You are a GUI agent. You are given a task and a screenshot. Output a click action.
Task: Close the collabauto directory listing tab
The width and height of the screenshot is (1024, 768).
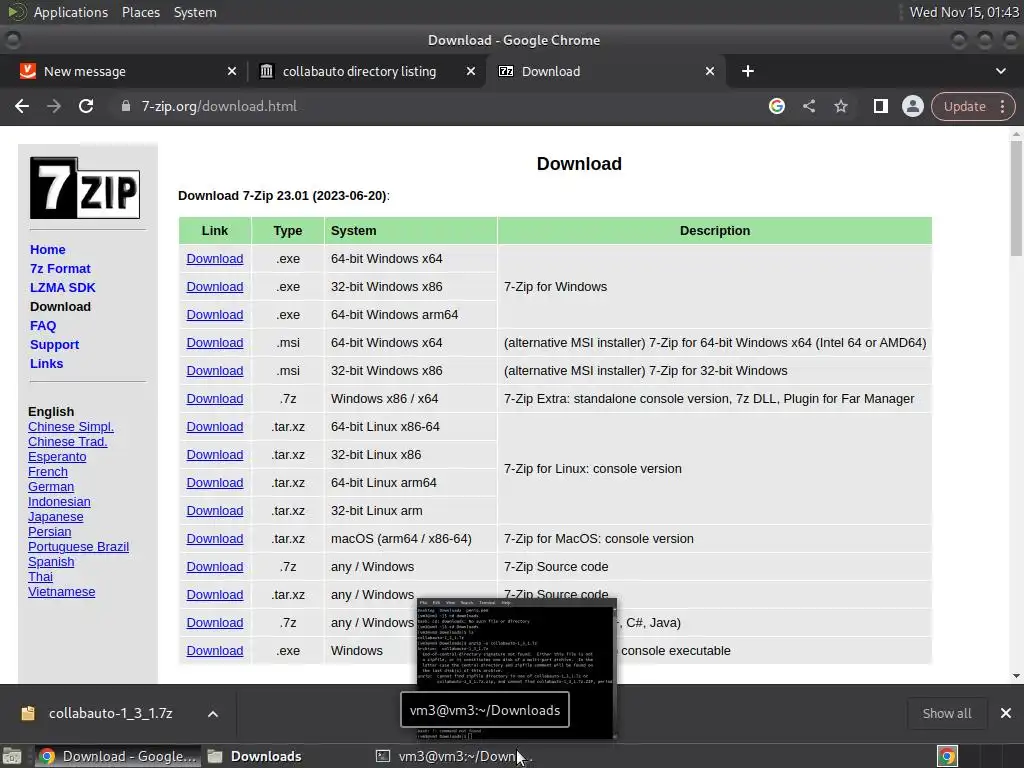tap(471, 71)
